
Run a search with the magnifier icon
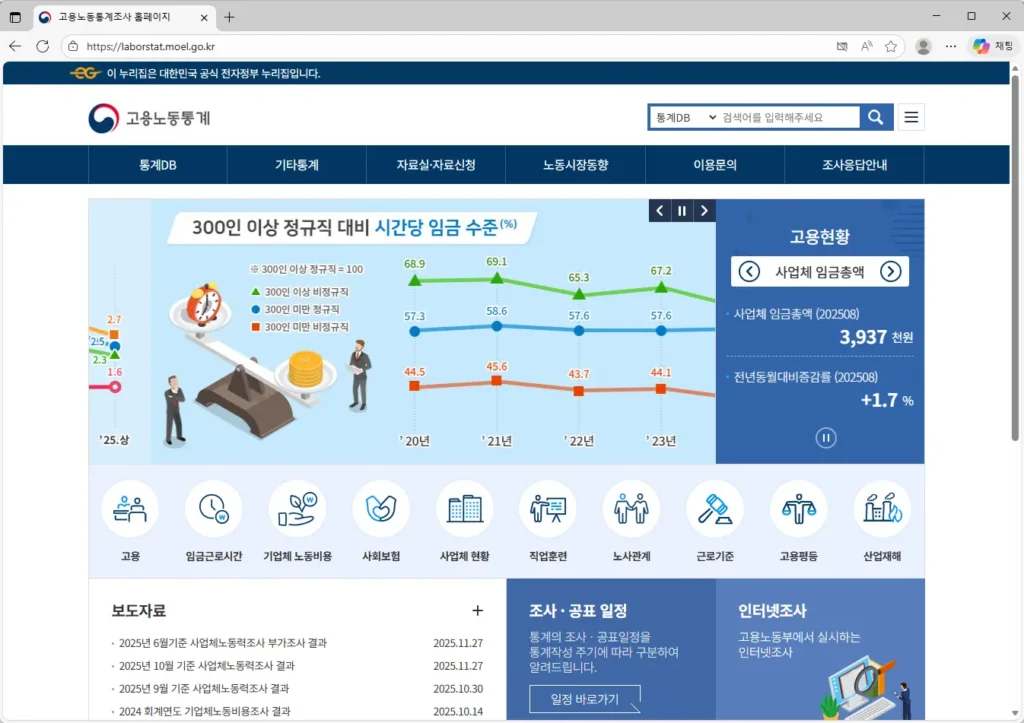(875, 116)
